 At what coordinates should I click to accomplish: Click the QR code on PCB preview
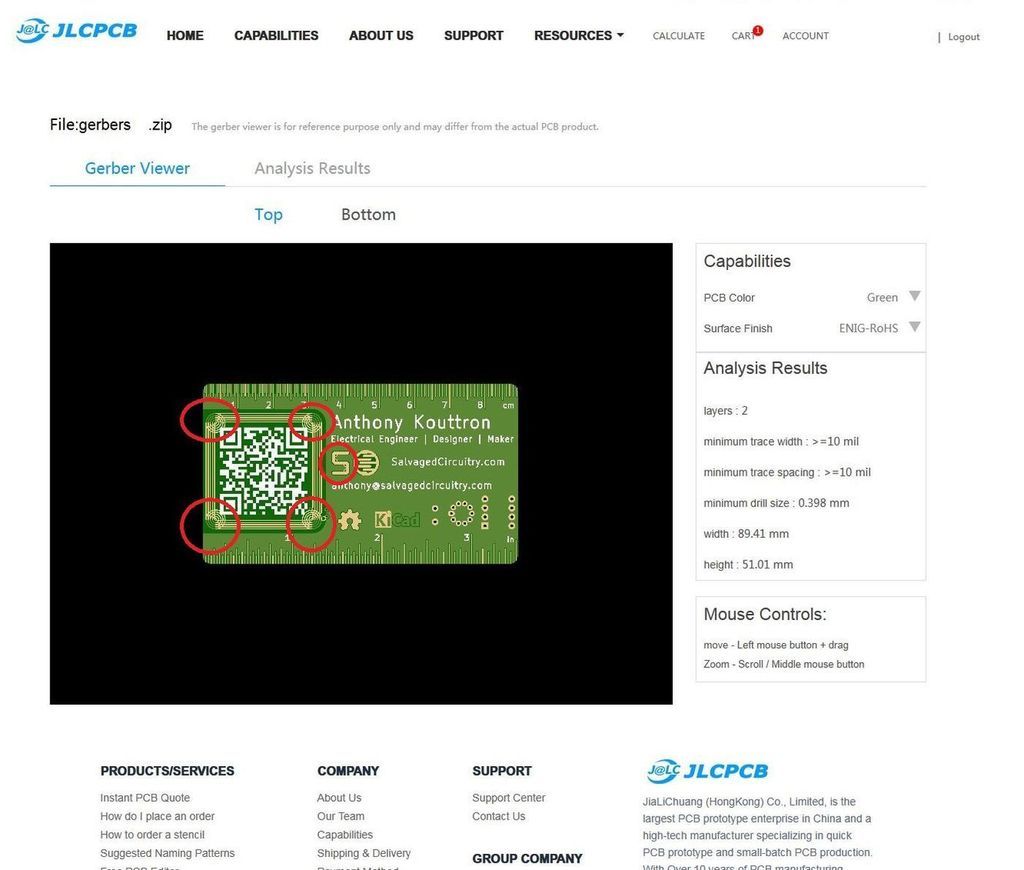(x=264, y=471)
